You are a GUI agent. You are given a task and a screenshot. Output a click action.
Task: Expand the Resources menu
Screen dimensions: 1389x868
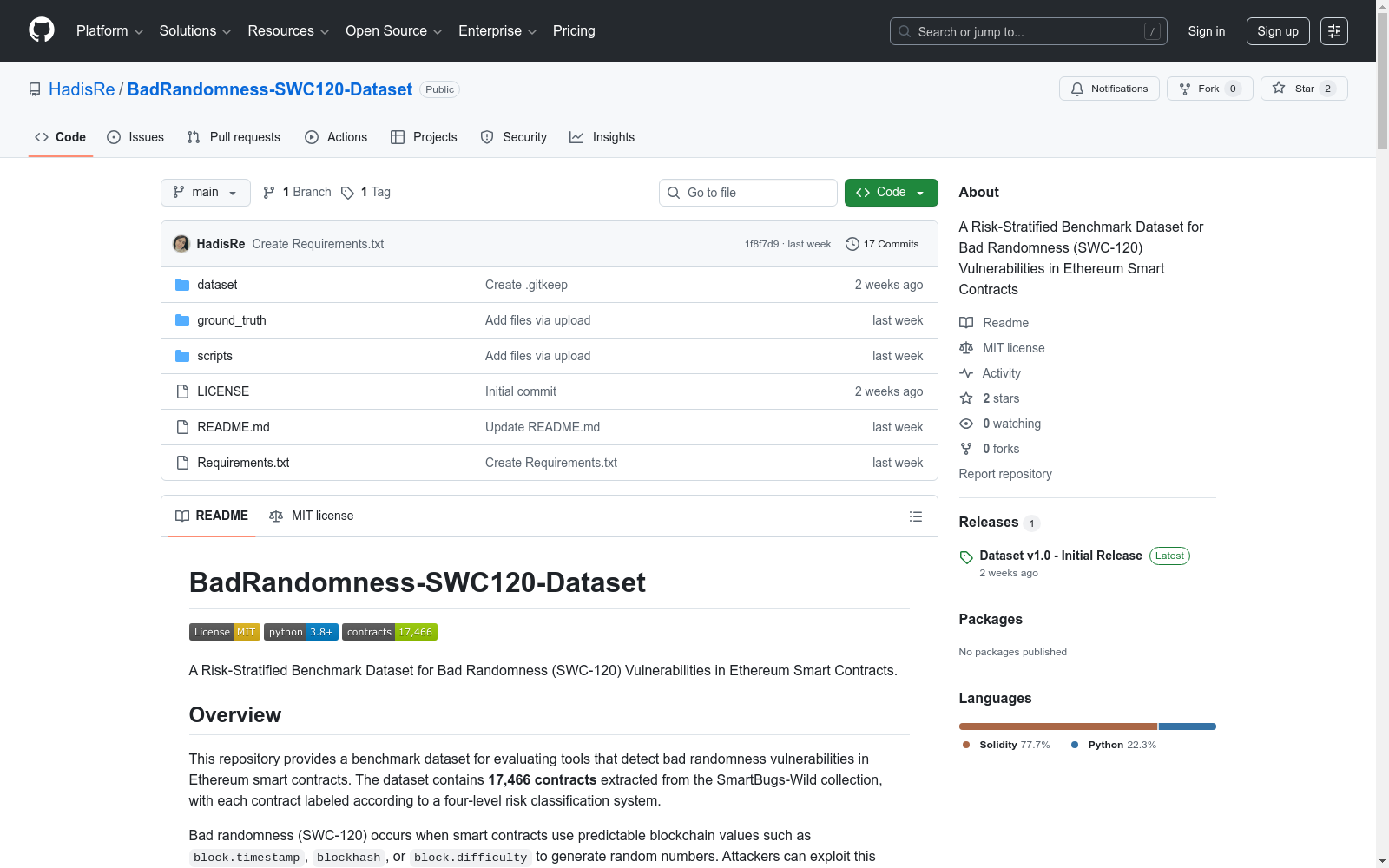click(x=288, y=31)
